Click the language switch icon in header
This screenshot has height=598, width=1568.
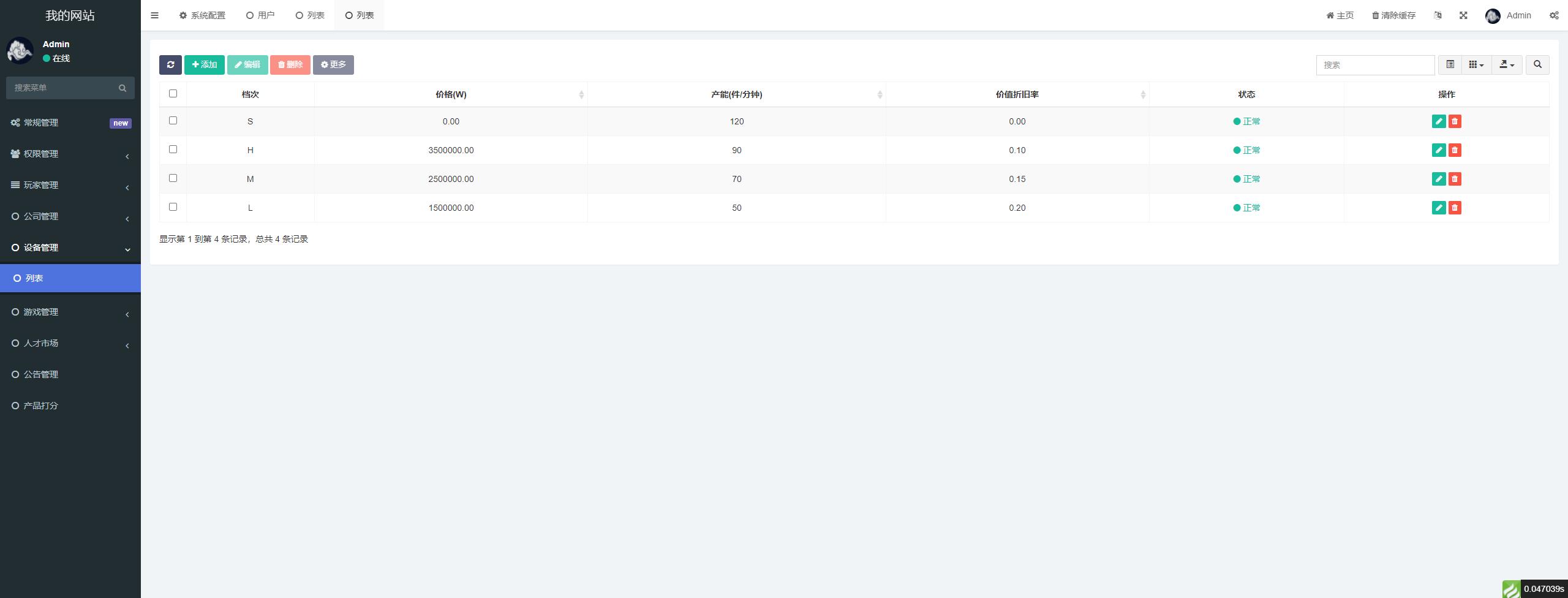(1438, 15)
